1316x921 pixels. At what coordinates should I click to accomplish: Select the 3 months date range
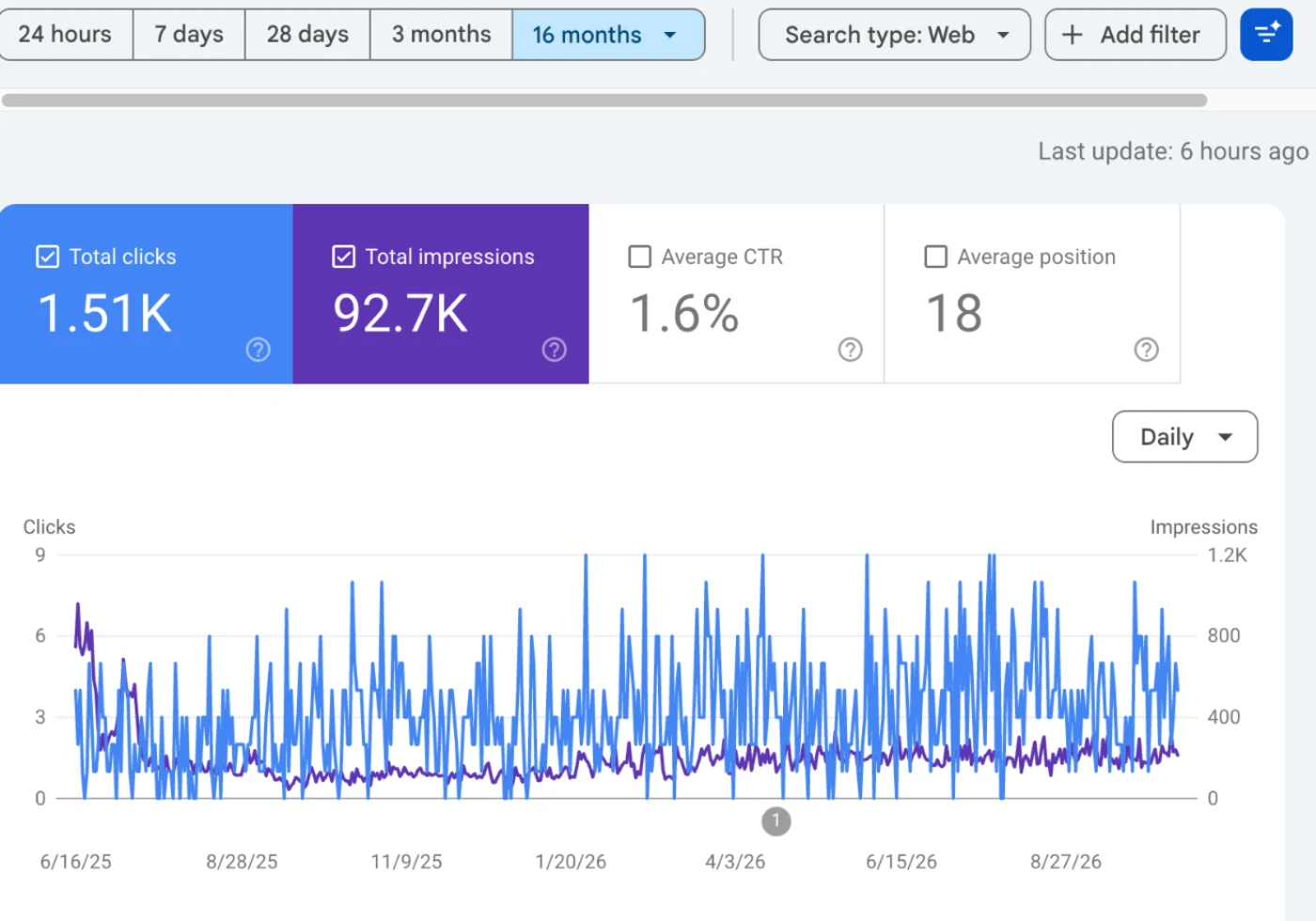pyautogui.click(x=441, y=35)
